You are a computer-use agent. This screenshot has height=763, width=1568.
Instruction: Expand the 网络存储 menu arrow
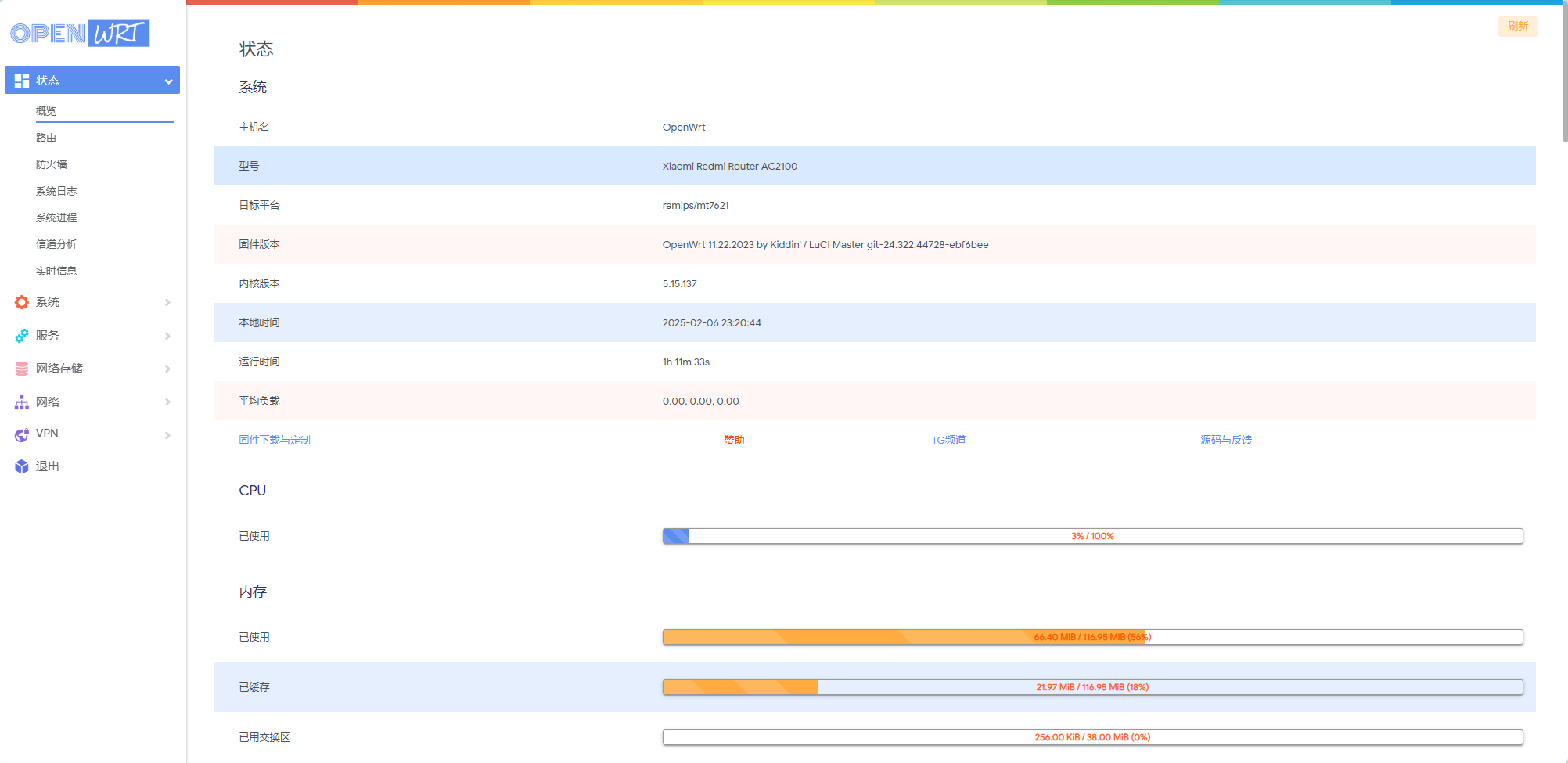click(x=167, y=369)
